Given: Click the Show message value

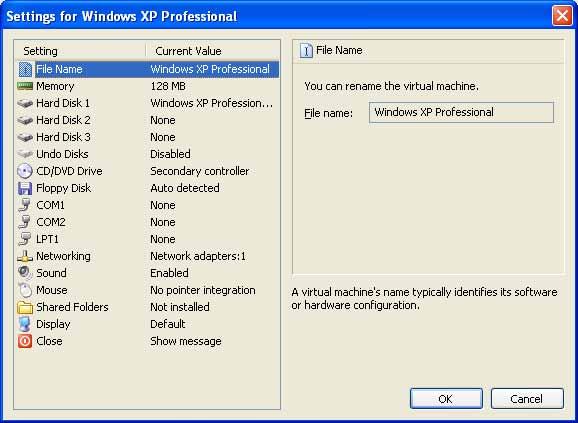Looking at the screenshot, I should click(186, 341).
